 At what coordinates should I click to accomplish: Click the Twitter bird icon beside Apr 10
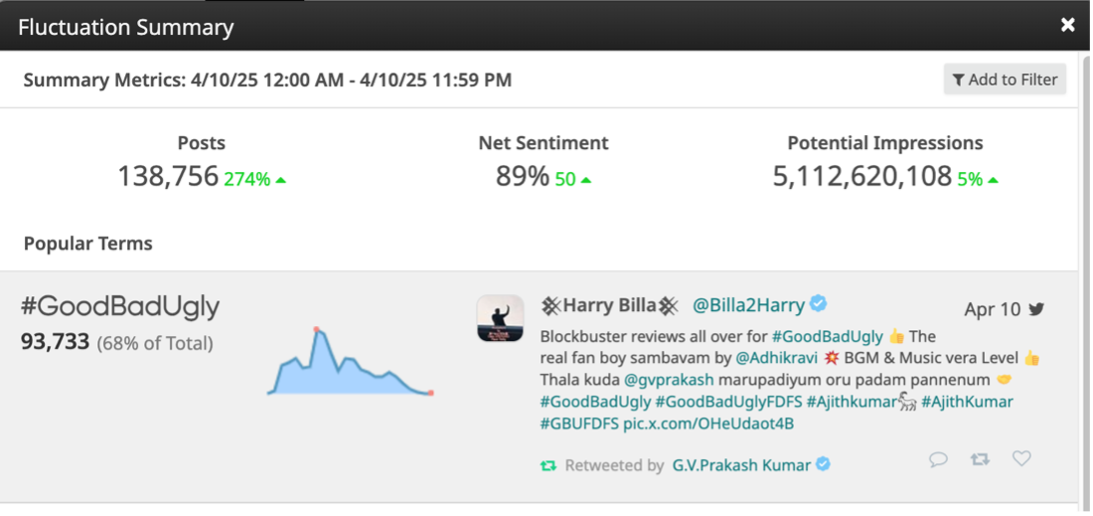click(1037, 309)
